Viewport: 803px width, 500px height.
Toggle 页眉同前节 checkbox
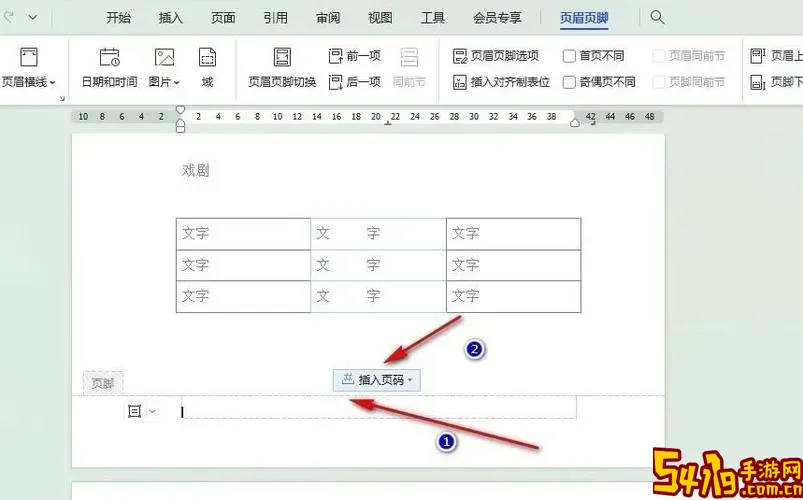click(659, 56)
